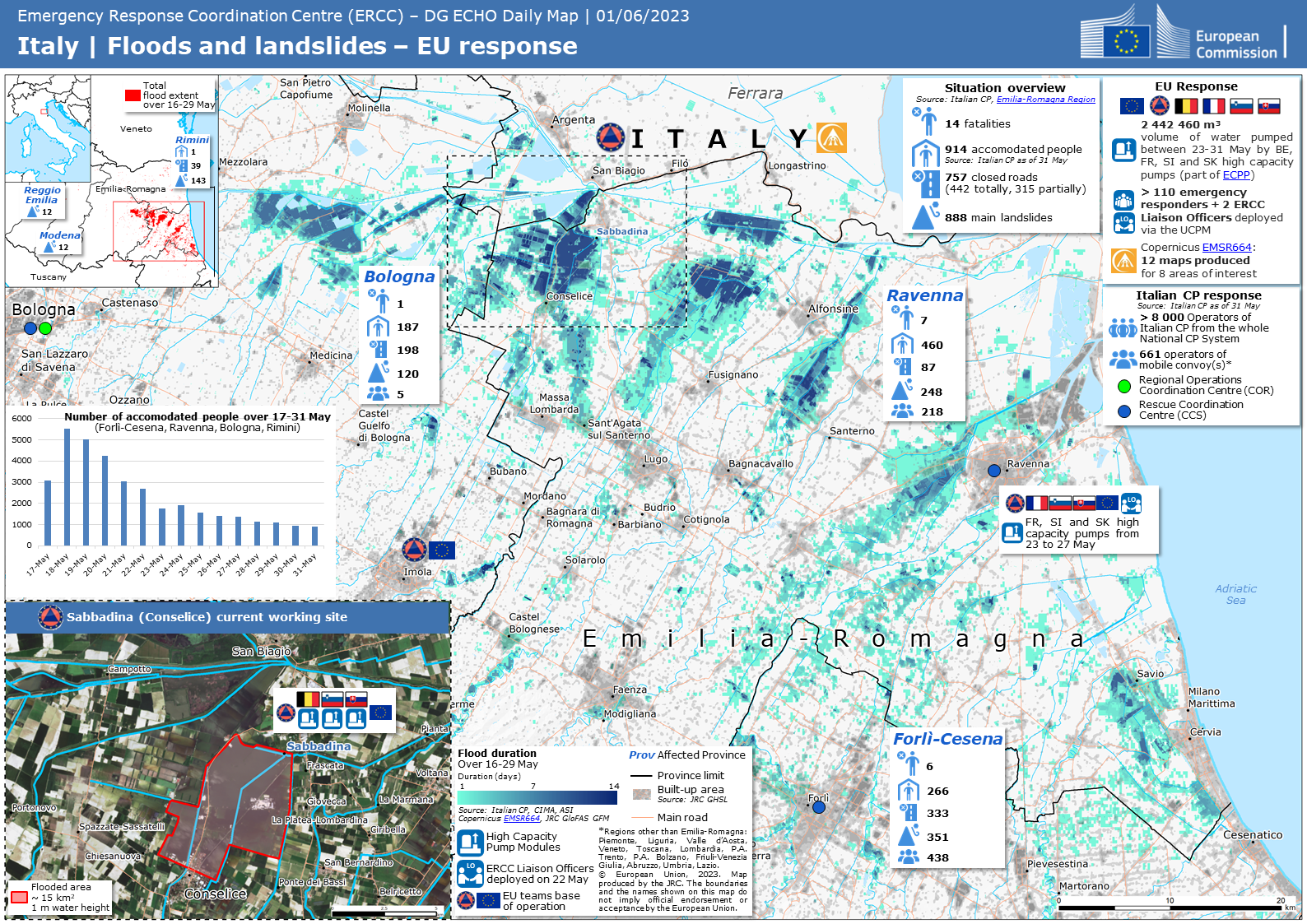Click the fatalities icon in Situation overview
1307x924 pixels.
pos(925,122)
